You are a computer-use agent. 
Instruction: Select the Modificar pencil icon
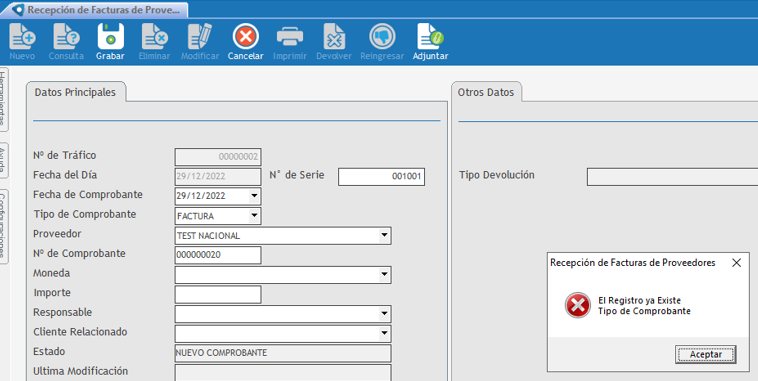200,37
